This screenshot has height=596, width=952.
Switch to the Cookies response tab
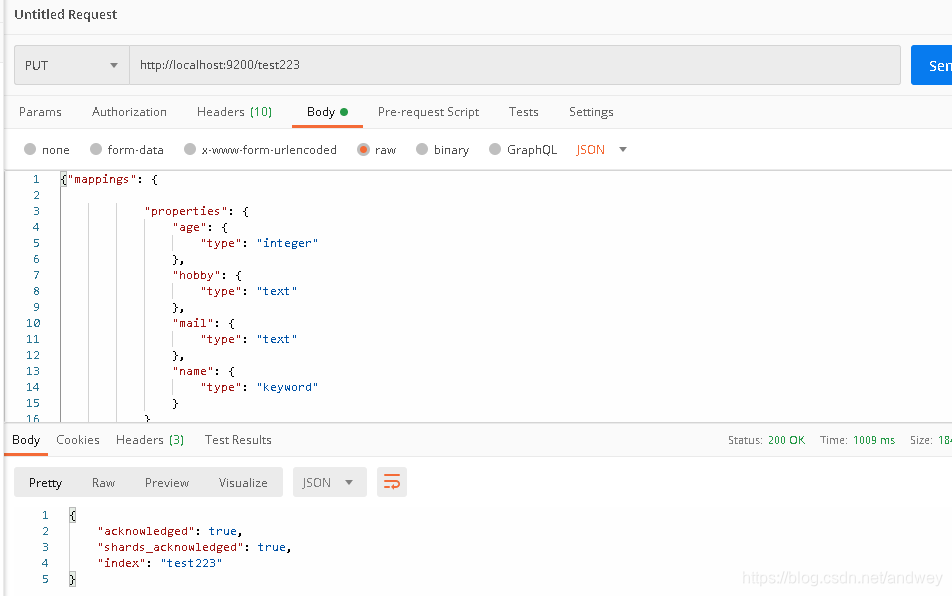pyautogui.click(x=77, y=439)
